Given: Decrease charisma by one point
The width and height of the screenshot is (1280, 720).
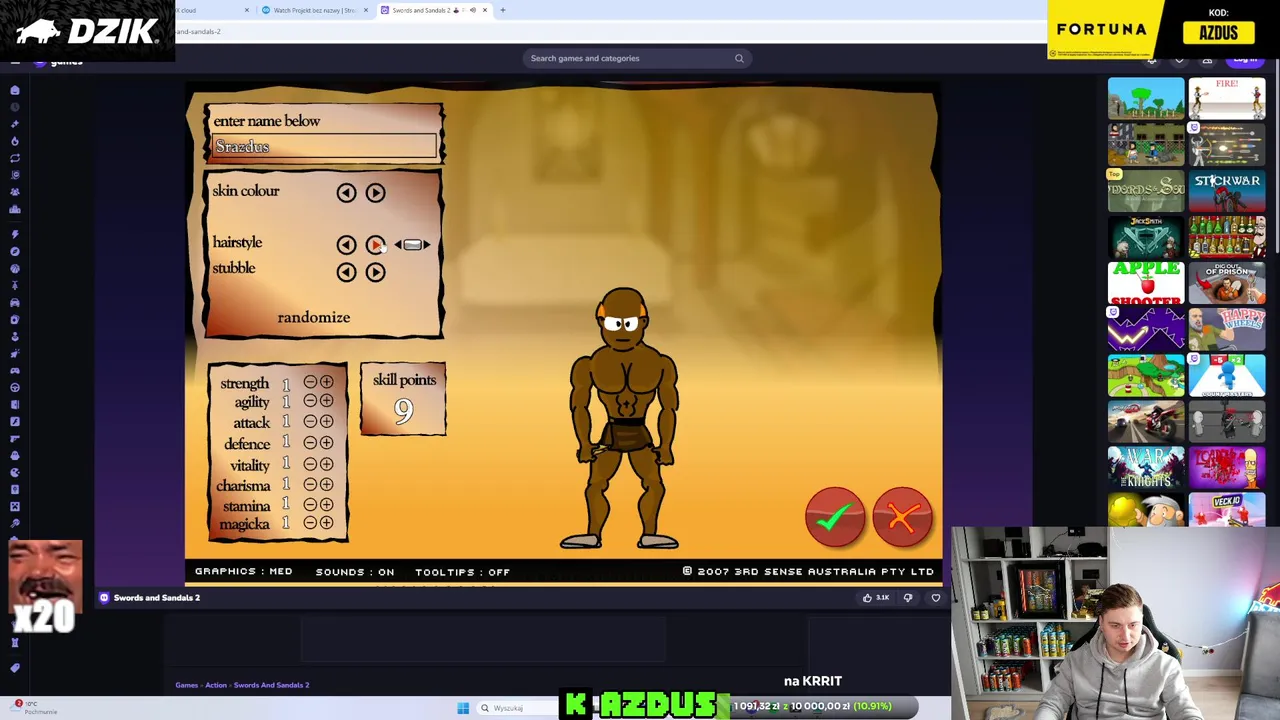Looking at the screenshot, I should coord(311,484).
